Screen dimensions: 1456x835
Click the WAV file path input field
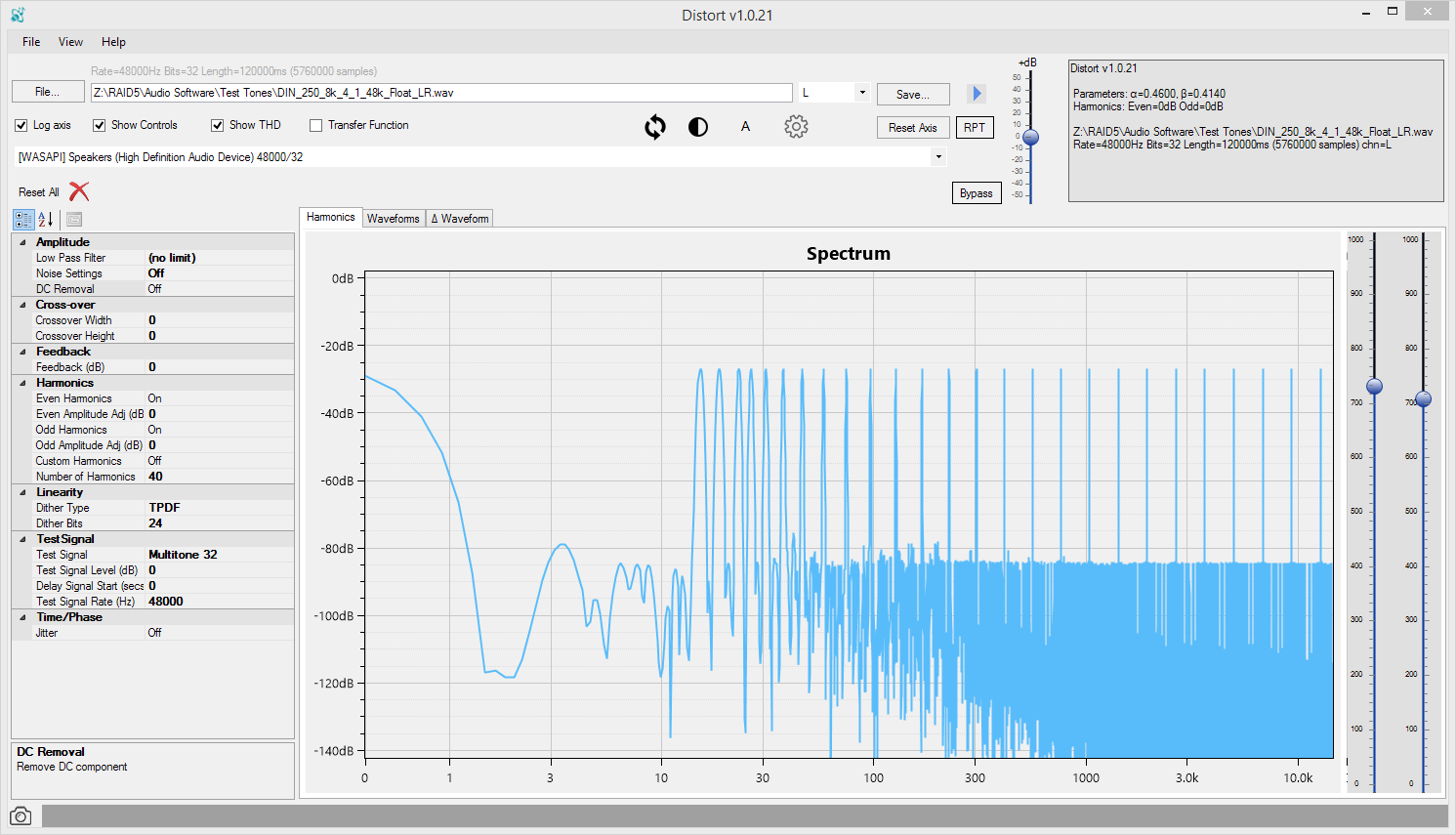coord(441,93)
